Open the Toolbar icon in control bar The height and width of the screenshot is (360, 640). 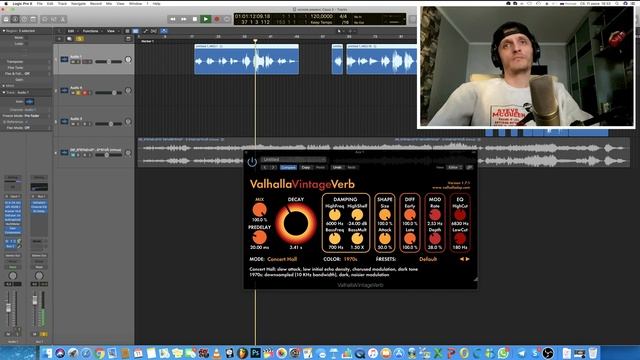point(33,19)
